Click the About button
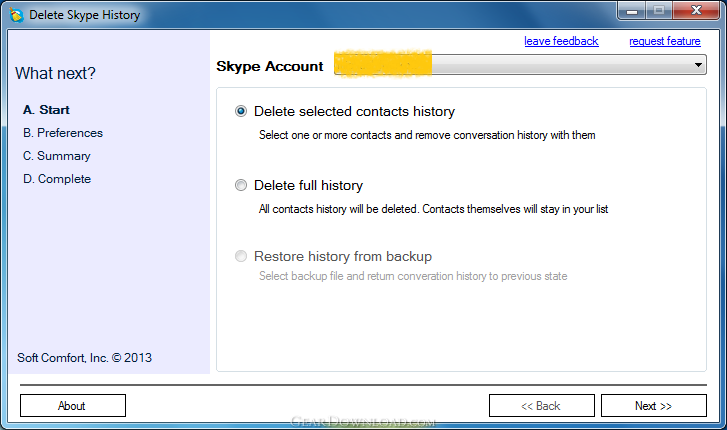This screenshot has height=430, width=727. [x=73, y=405]
